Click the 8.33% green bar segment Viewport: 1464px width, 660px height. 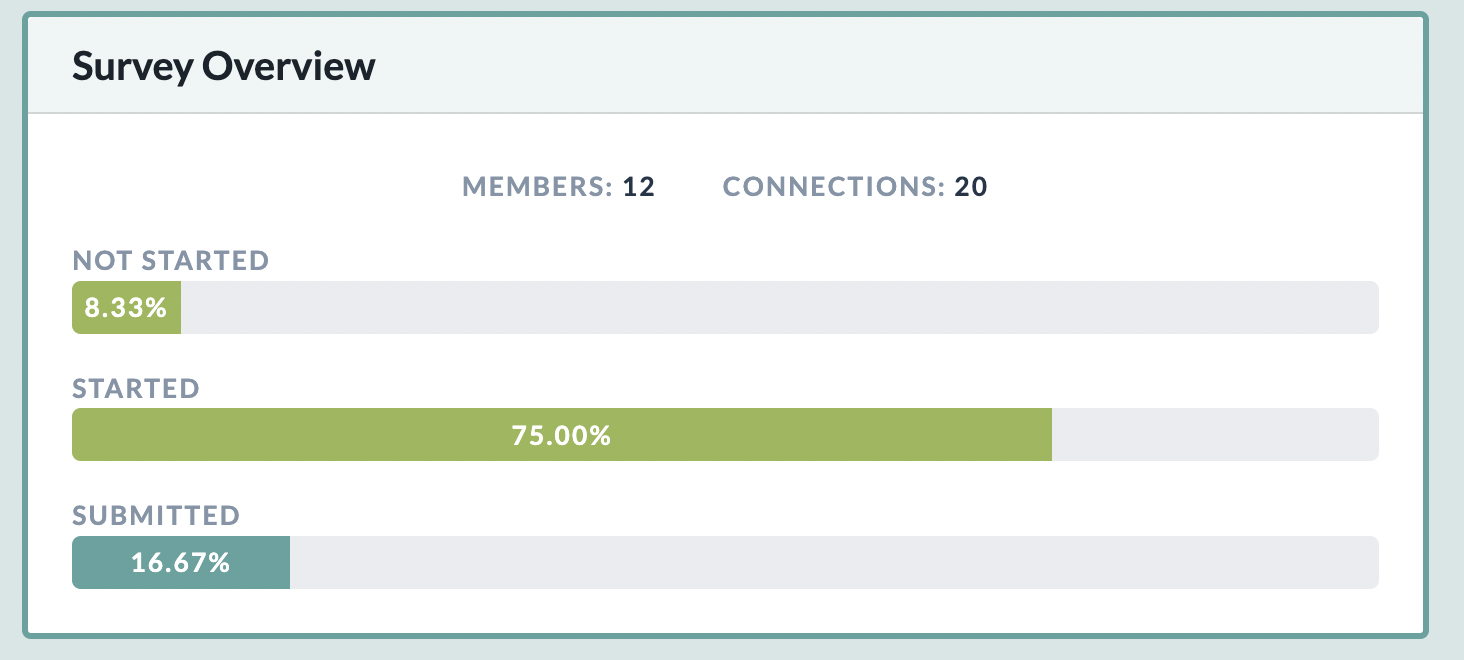click(126, 308)
